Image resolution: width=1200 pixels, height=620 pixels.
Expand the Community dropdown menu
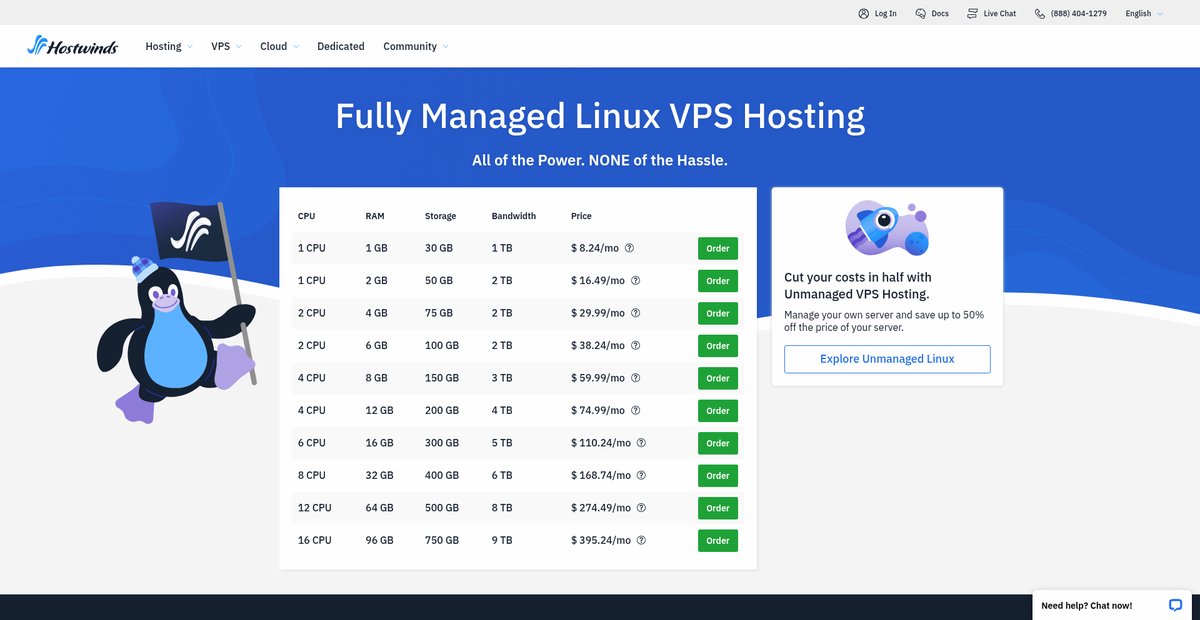click(415, 46)
